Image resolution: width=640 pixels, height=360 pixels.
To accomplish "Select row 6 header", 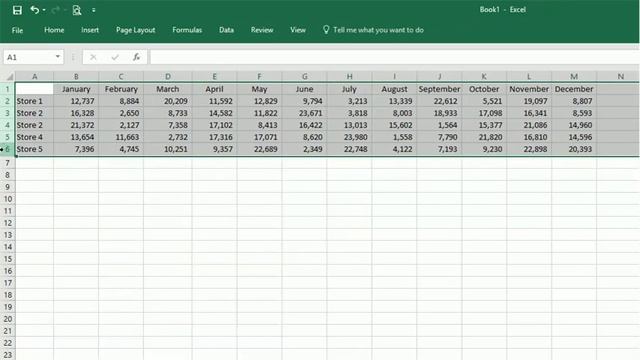I will [x=7, y=149].
